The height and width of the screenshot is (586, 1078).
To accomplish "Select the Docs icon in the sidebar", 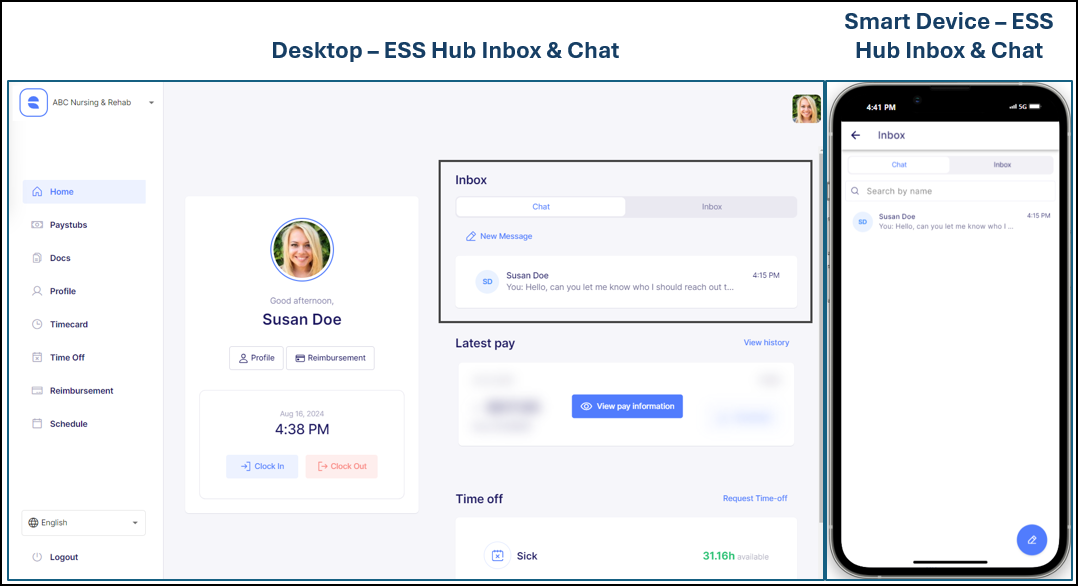I will click(36, 257).
